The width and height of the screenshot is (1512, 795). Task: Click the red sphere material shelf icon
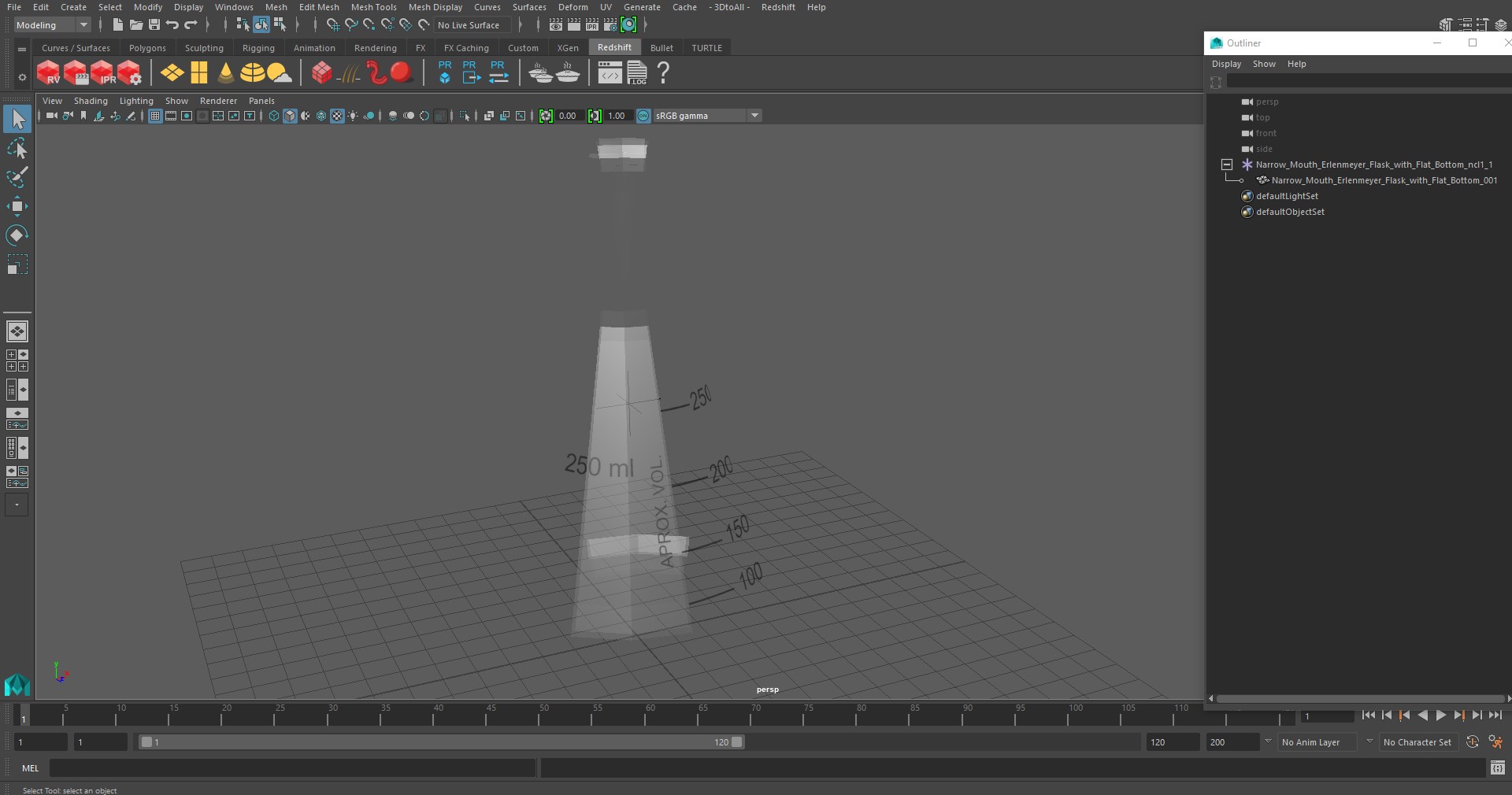pyautogui.click(x=402, y=73)
